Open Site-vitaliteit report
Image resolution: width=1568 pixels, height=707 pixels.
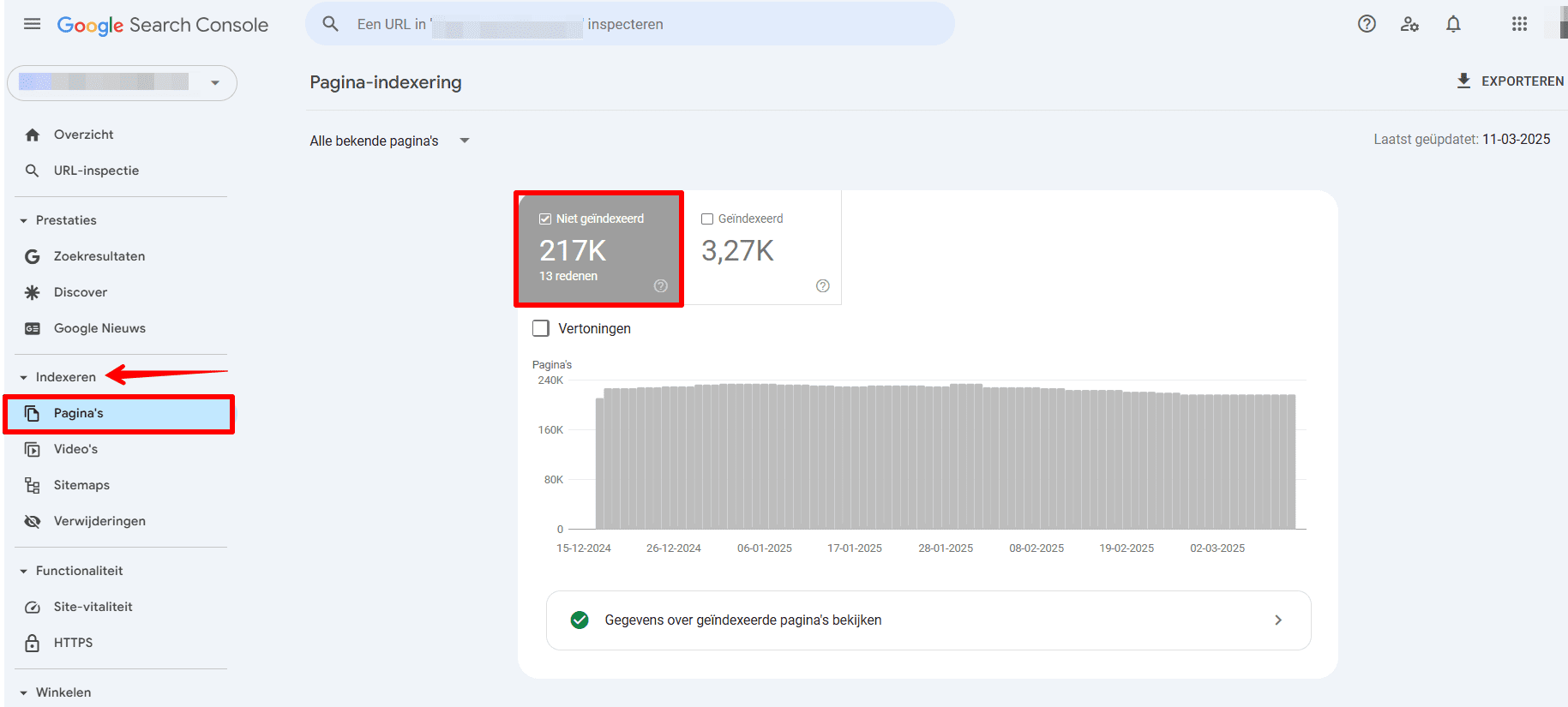(93, 607)
